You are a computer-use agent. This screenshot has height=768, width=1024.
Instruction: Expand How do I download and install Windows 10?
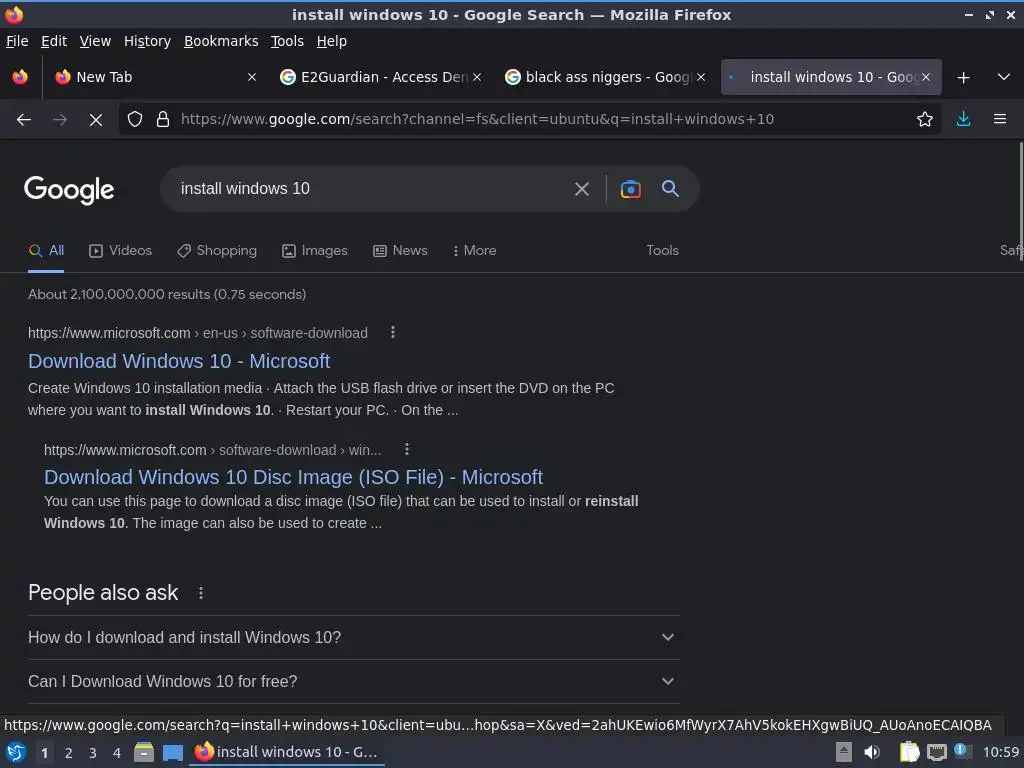click(x=353, y=637)
